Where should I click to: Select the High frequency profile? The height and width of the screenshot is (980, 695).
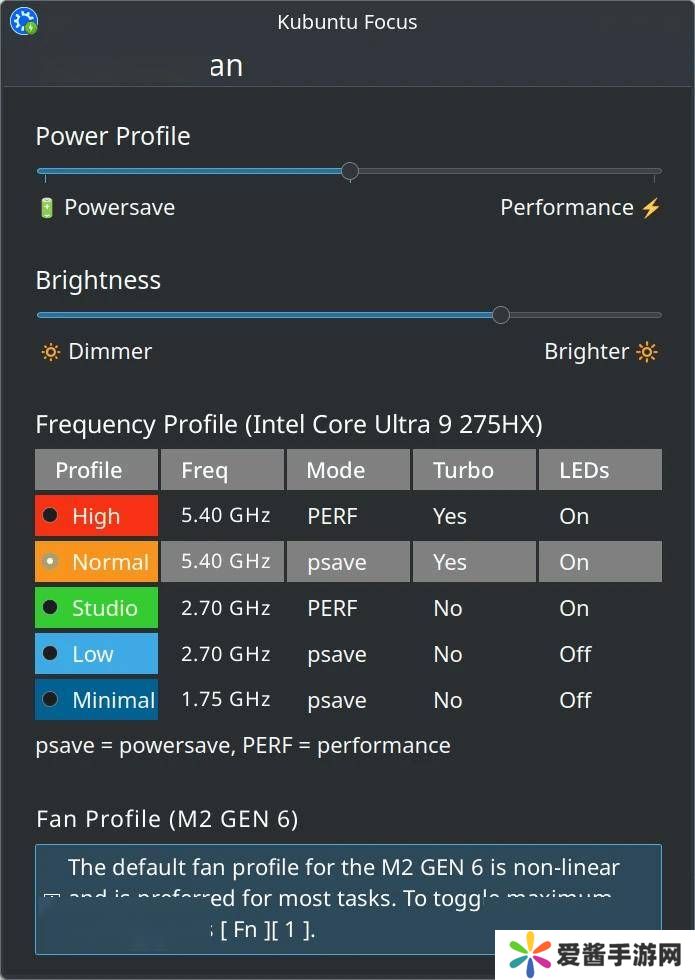[50, 517]
